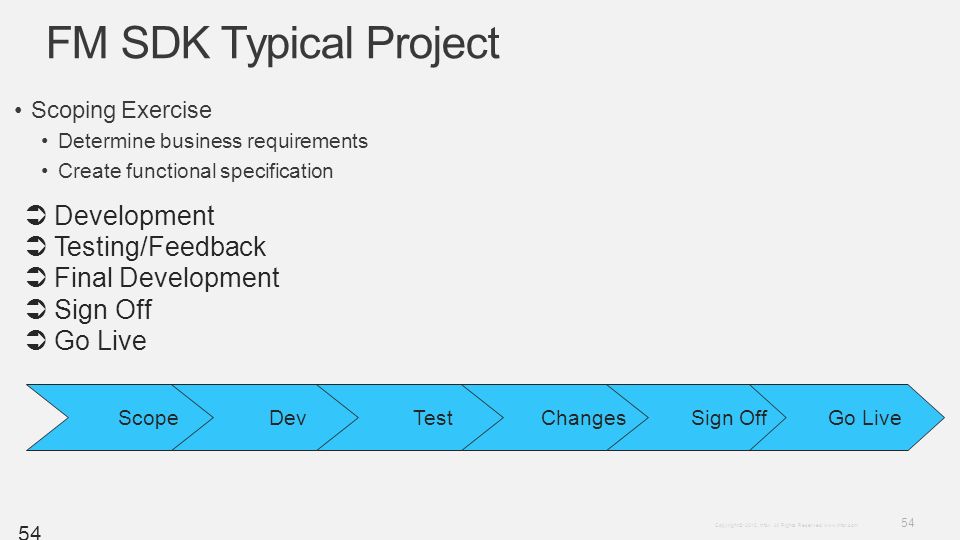Click the slide title FM SDK Typical Project
This screenshot has height=540, width=960.
pyautogui.click(x=273, y=43)
